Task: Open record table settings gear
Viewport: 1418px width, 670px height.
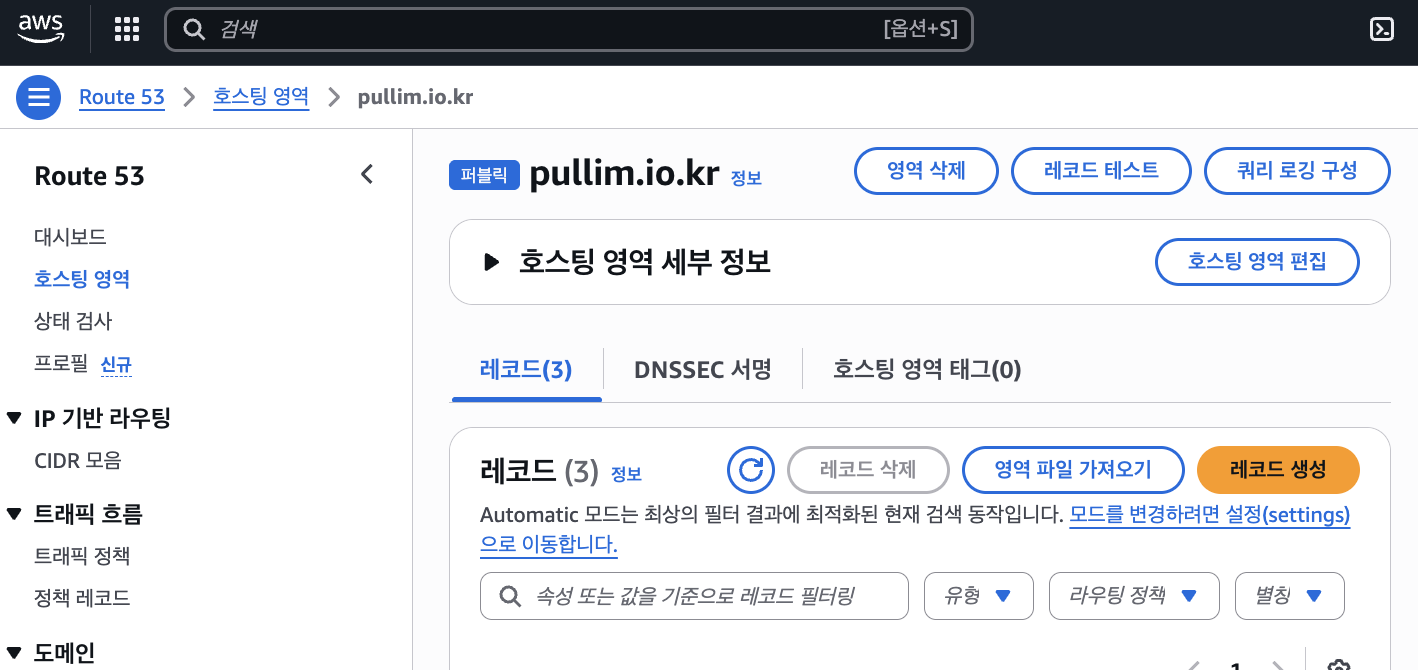Action: 1339,665
